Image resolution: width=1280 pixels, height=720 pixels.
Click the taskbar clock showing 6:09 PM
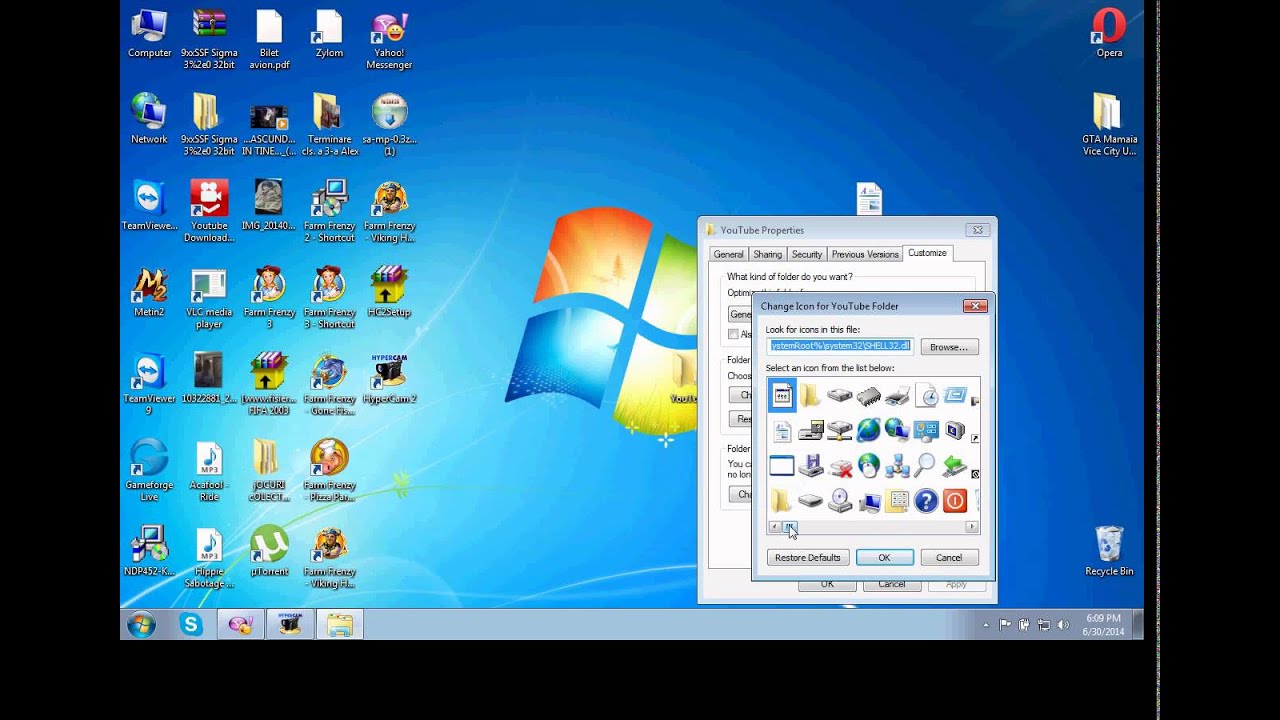(x=1103, y=625)
